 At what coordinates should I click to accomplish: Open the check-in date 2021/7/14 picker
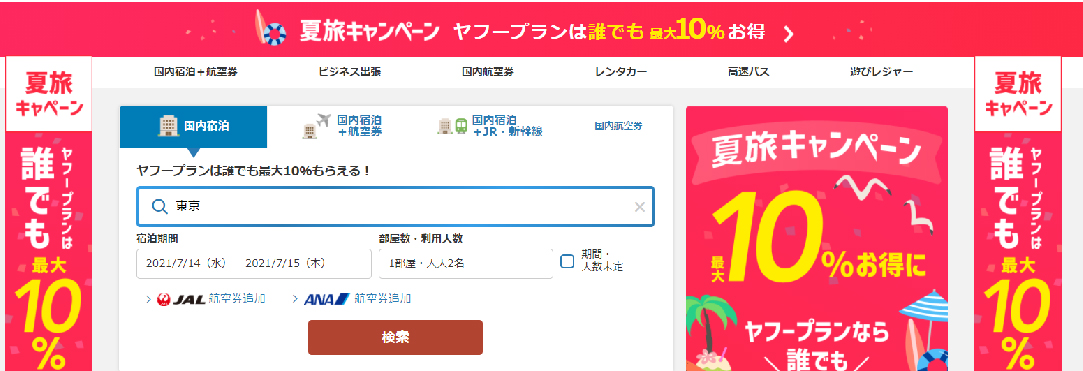tap(186, 263)
